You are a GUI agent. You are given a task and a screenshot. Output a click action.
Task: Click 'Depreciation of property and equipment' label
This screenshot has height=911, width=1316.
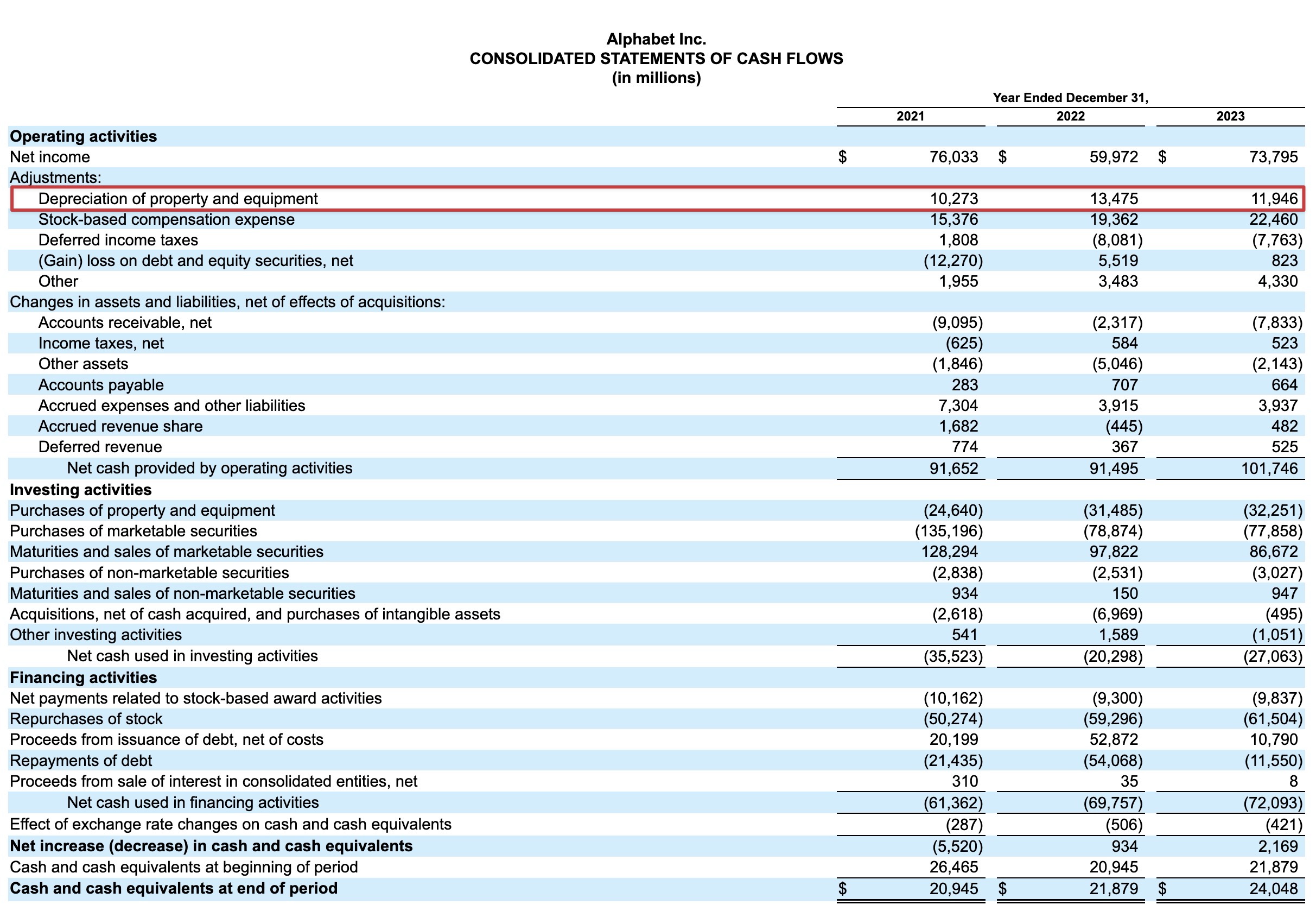[178, 199]
